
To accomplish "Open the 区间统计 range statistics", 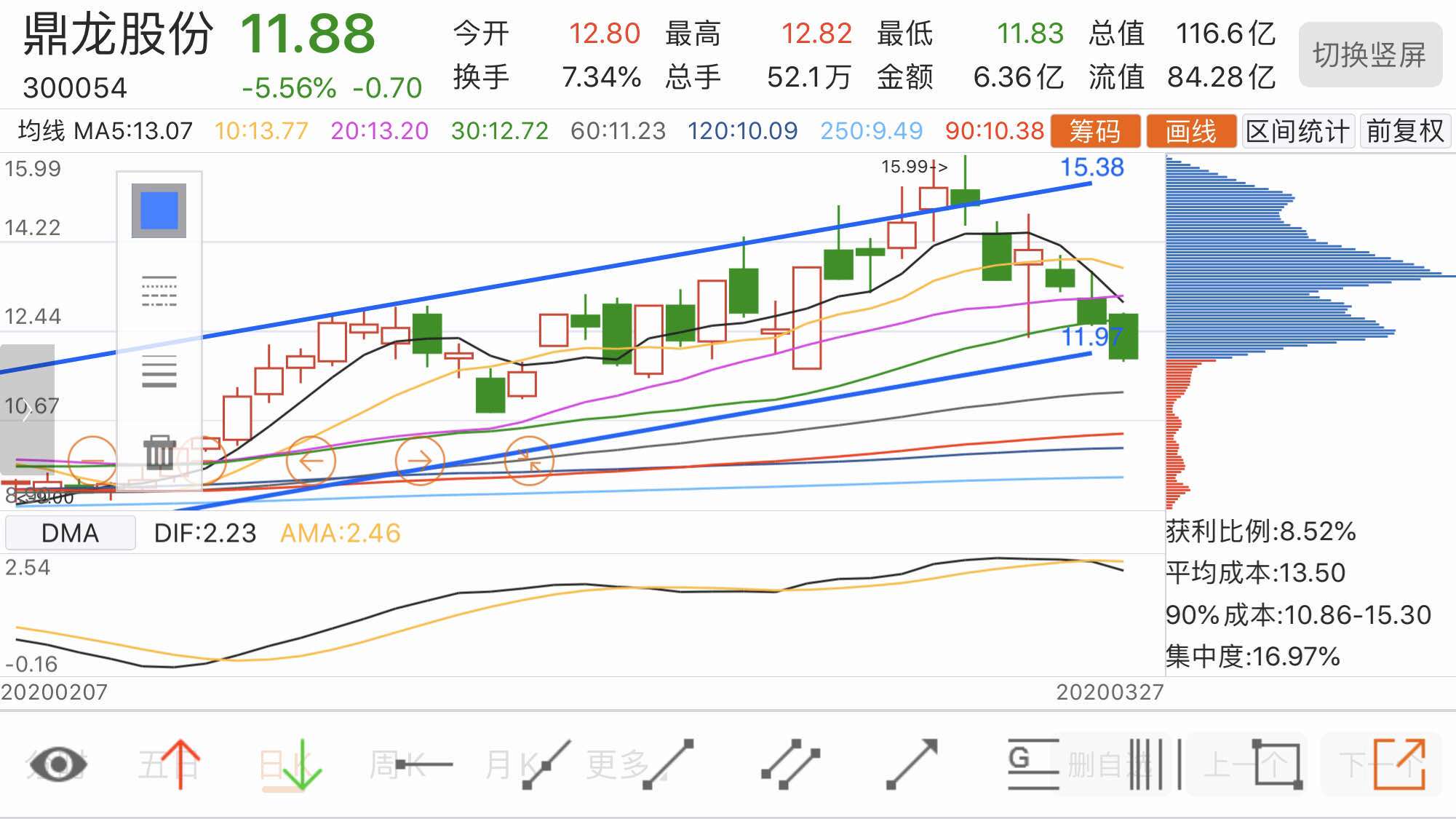I will pos(1298,131).
